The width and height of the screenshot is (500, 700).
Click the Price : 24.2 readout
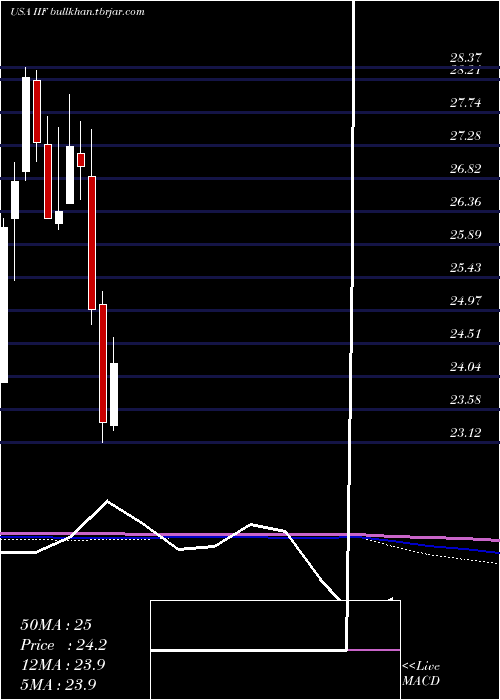(64, 645)
